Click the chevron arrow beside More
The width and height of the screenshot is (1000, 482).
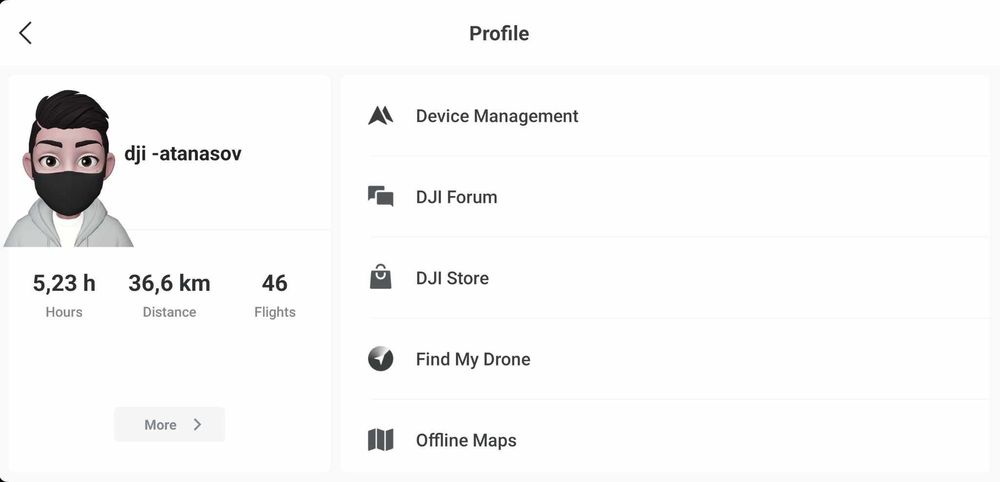click(x=198, y=424)
